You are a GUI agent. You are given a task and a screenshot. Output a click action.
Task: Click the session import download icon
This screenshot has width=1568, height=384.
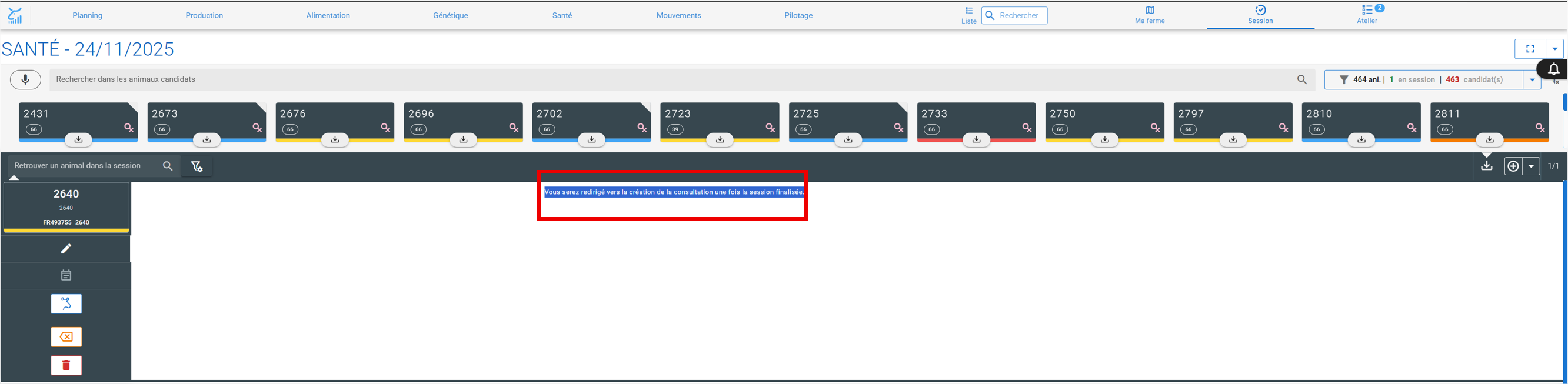point(1486,165)
